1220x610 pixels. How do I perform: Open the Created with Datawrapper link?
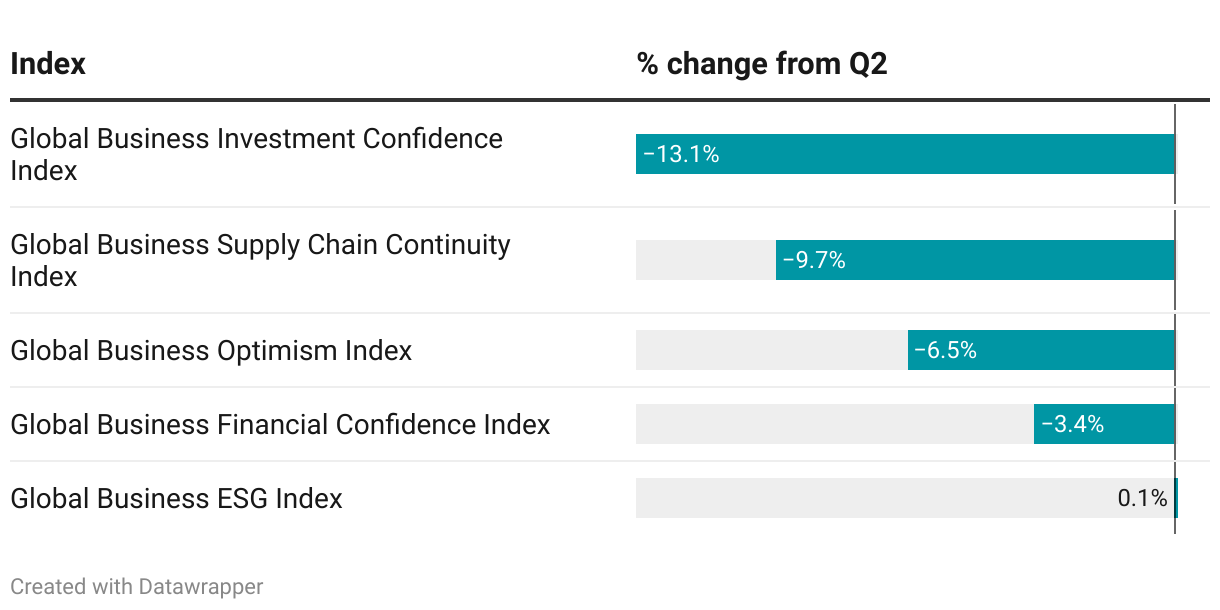[137, 587]
